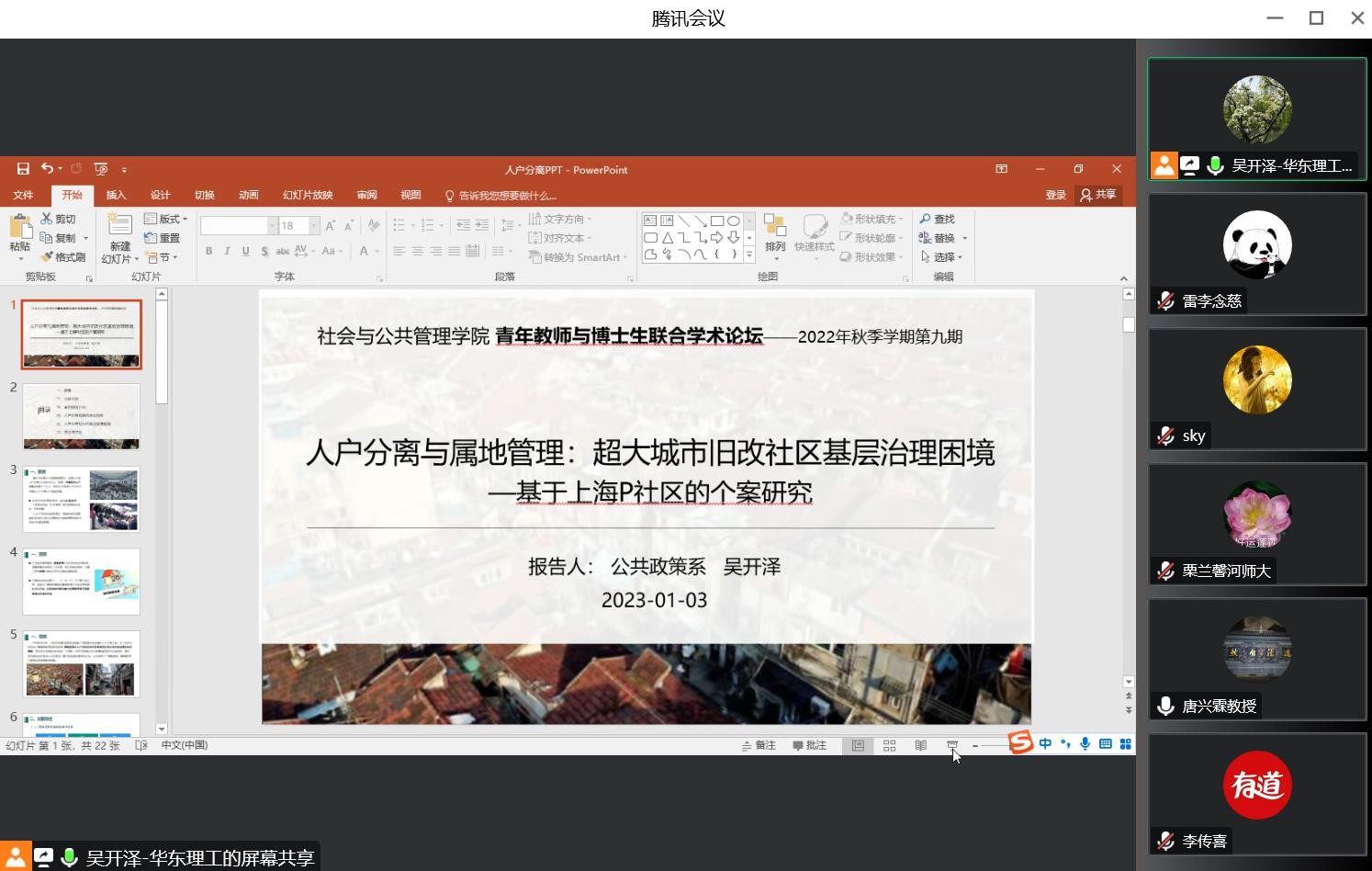Screen dimensions: 1372x871
Task: Expand the Layout (版式) dropdown
Action: (x=166, y=219)
